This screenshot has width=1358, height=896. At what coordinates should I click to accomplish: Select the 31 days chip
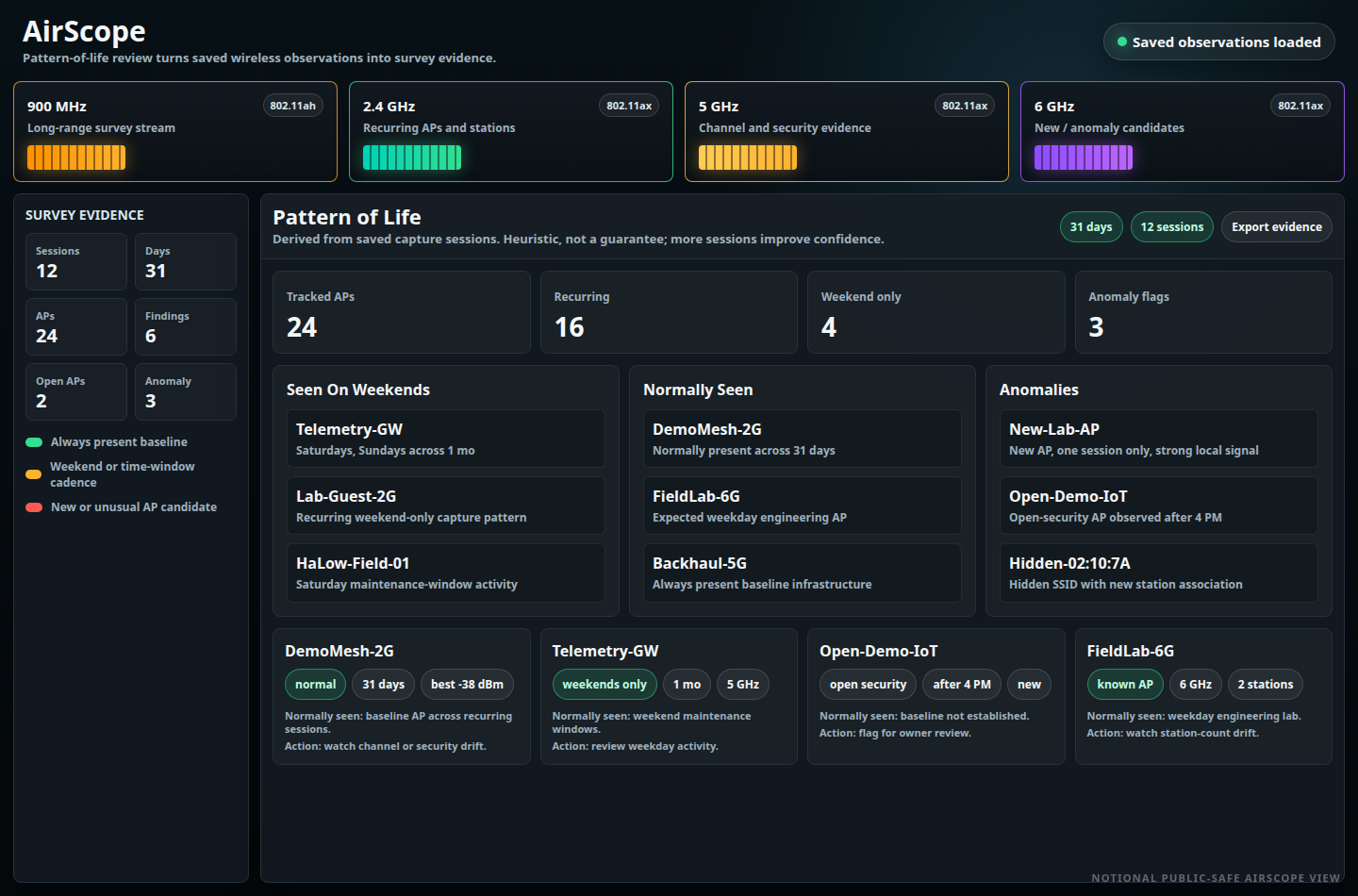[1091, 227]
